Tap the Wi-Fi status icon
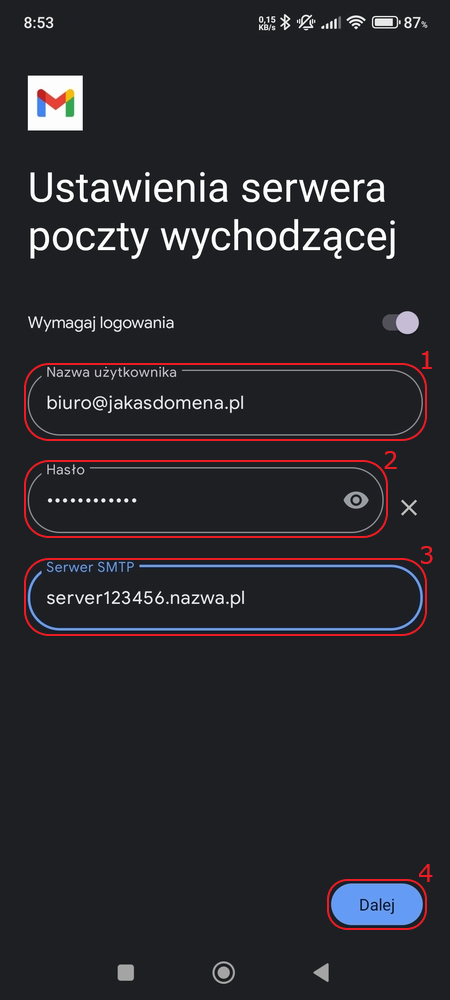This screenshot has width=450, height=1000. pos(356,23)
